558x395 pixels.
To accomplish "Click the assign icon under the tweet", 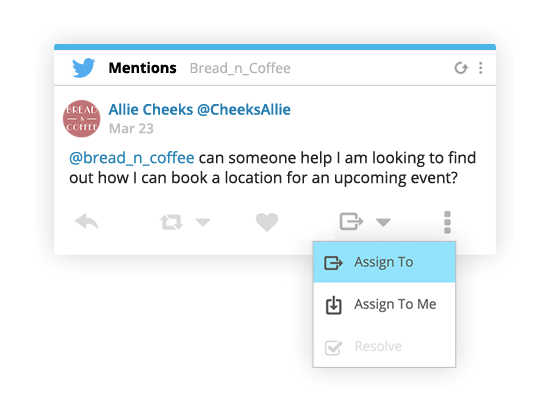I will point(351,221).
